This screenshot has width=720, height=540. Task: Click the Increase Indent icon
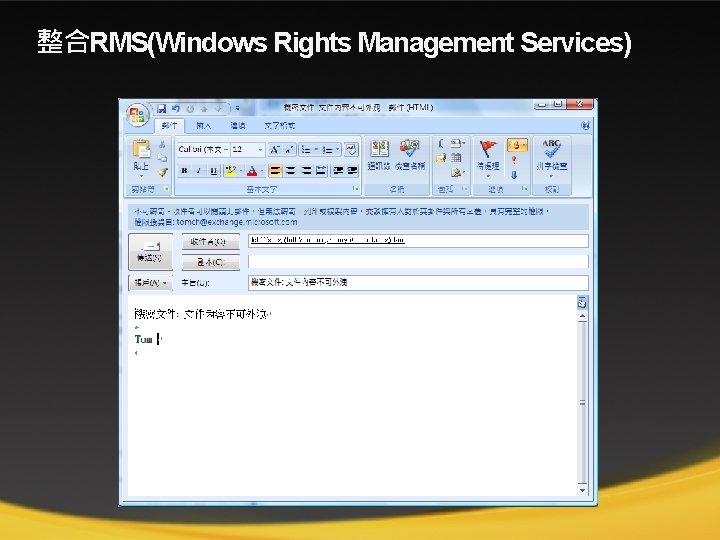tap(352, 171)
